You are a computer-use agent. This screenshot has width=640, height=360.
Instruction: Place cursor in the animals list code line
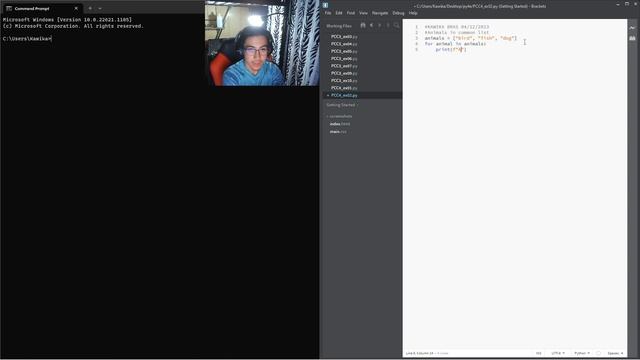471,38
